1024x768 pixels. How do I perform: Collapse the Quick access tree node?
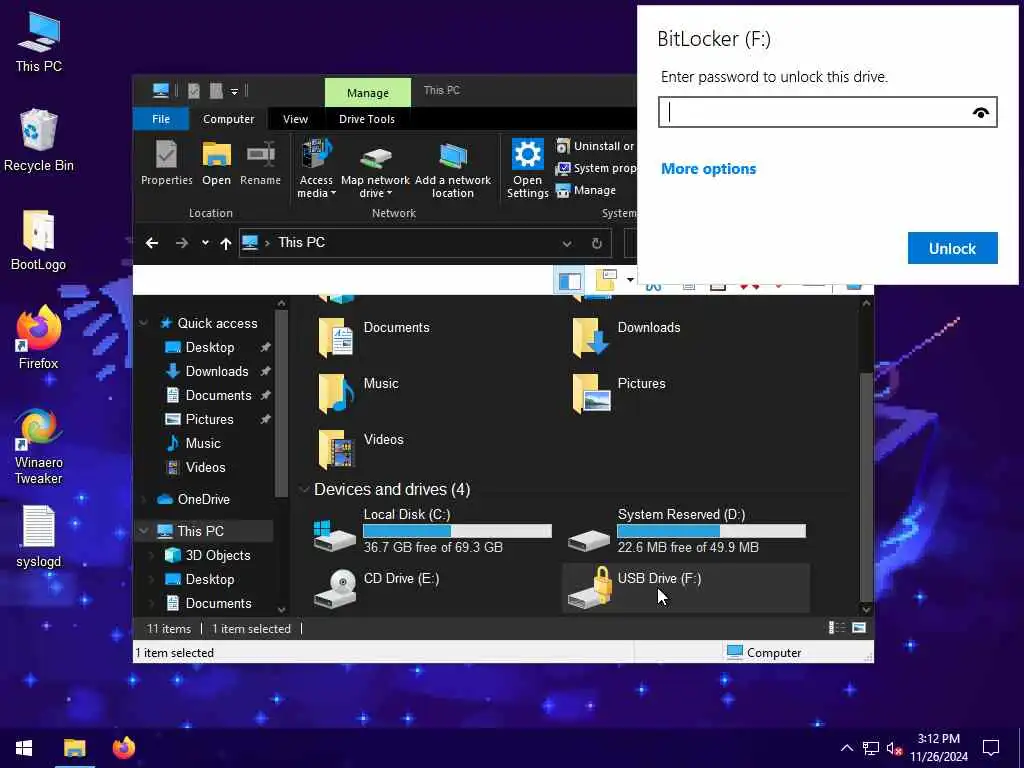coord(144,323)
